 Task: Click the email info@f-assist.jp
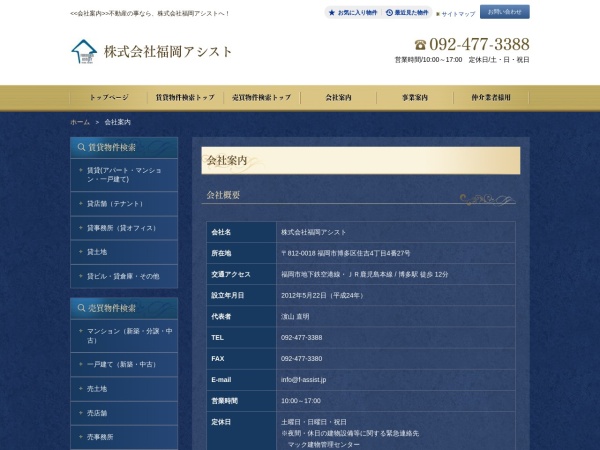coord(303,380)
